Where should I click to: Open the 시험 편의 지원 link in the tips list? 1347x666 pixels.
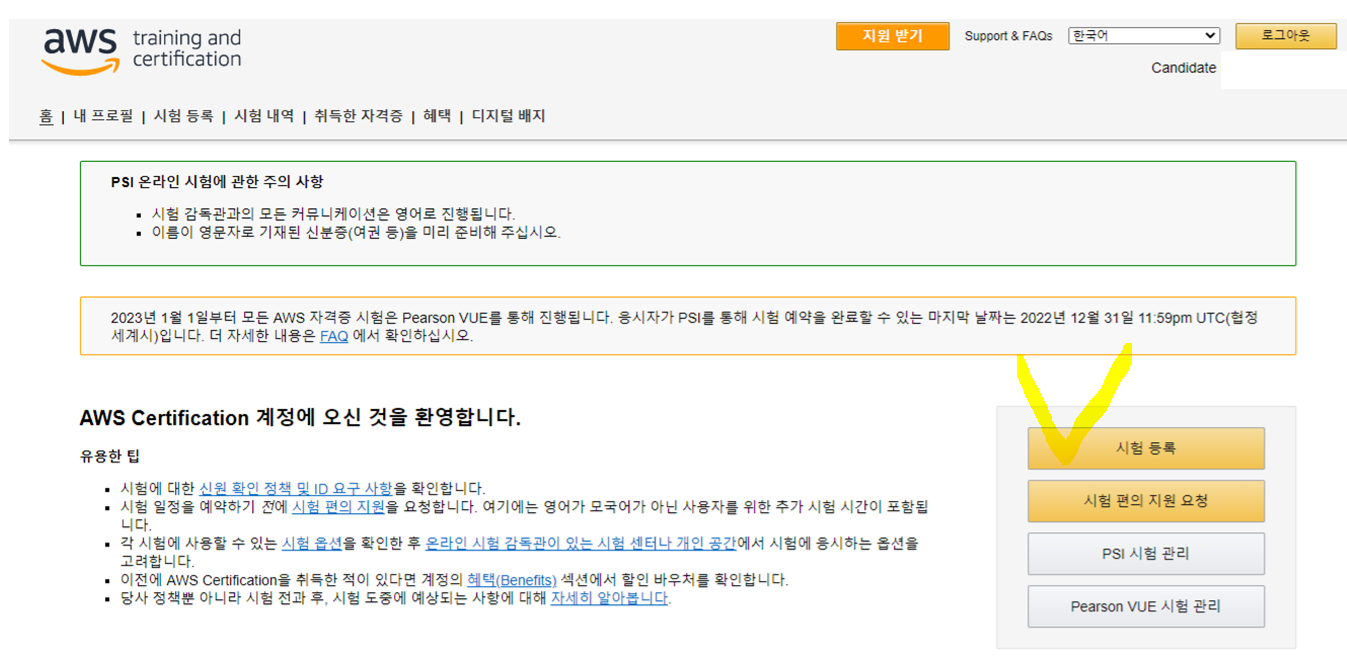[338, 507]
